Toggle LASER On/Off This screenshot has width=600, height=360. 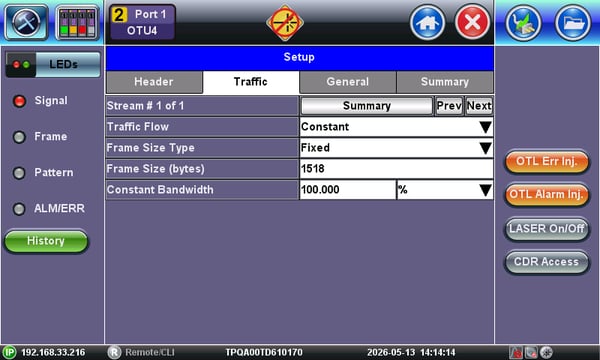coord(546,229)
